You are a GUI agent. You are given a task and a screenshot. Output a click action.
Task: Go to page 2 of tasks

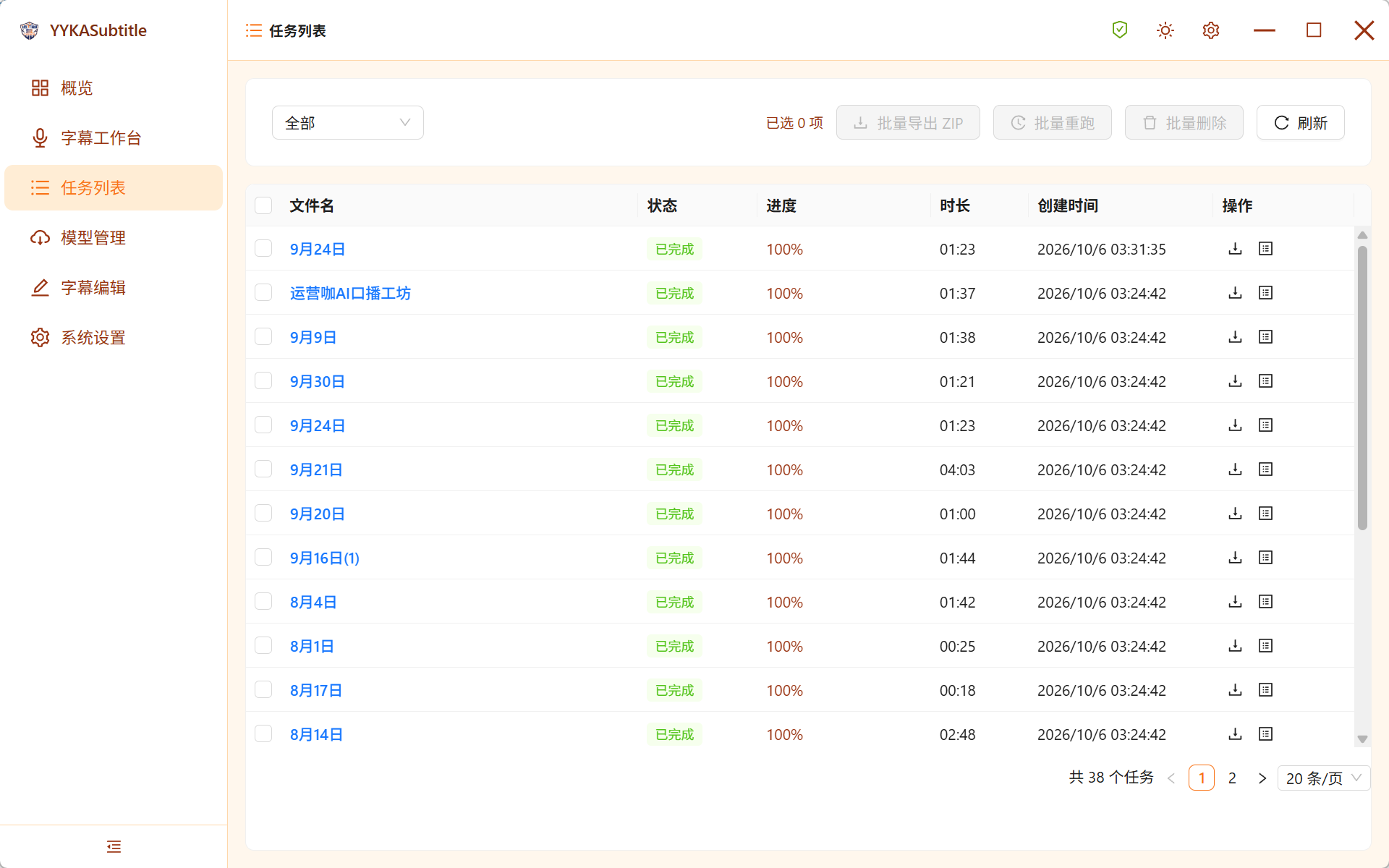click(1232, 778)
